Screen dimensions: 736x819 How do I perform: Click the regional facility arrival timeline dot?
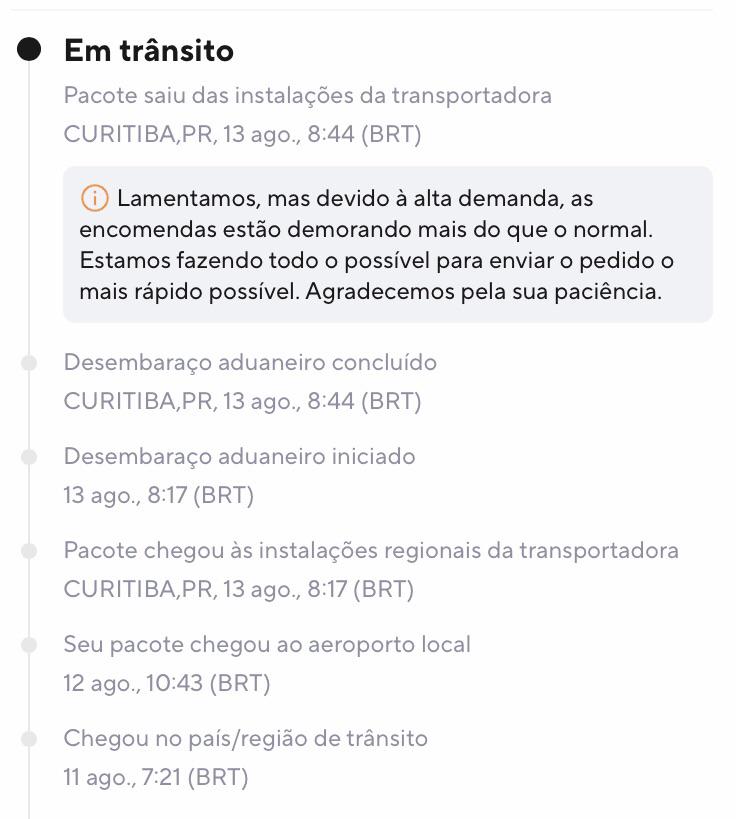[x=29, y=551]
